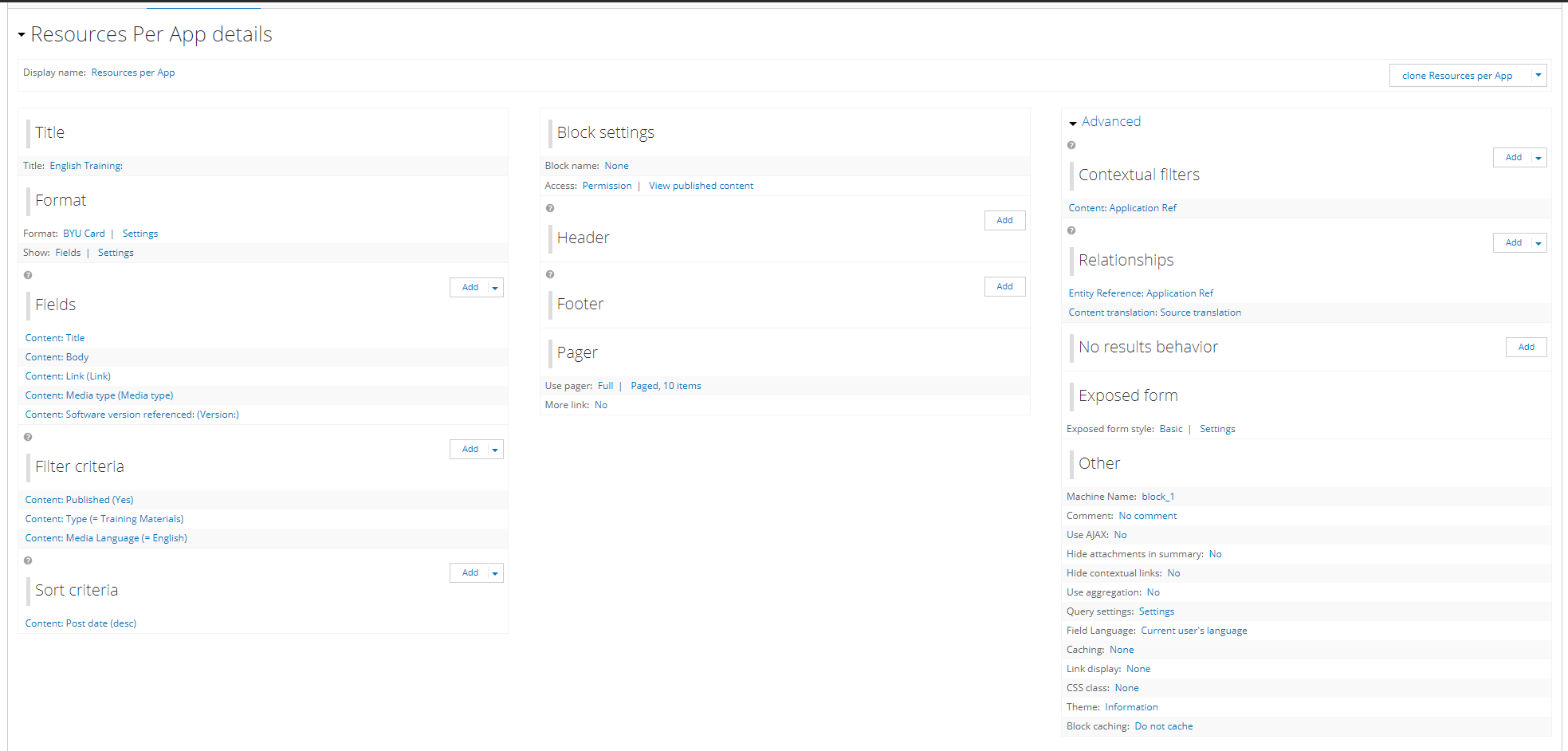This screenshot has width=1568, height=751.
Task: Click clone Resources per App button
Action: click(1457, 76)
